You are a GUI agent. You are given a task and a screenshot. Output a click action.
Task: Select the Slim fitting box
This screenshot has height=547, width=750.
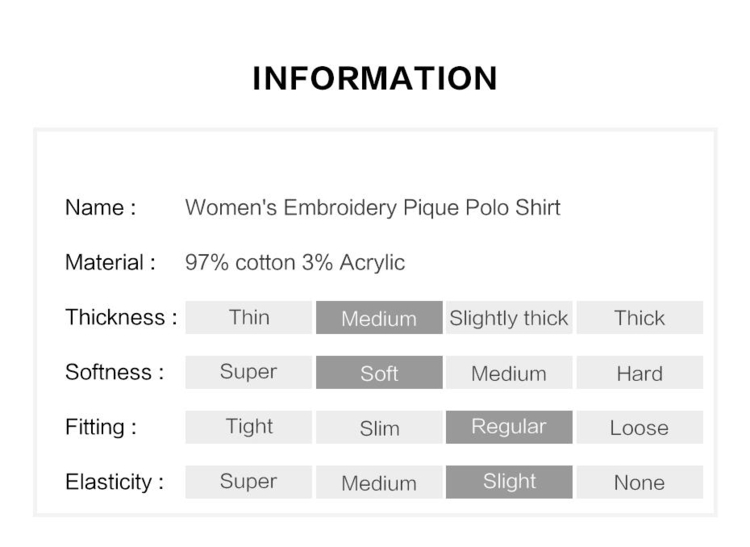[x=379, y=427]
